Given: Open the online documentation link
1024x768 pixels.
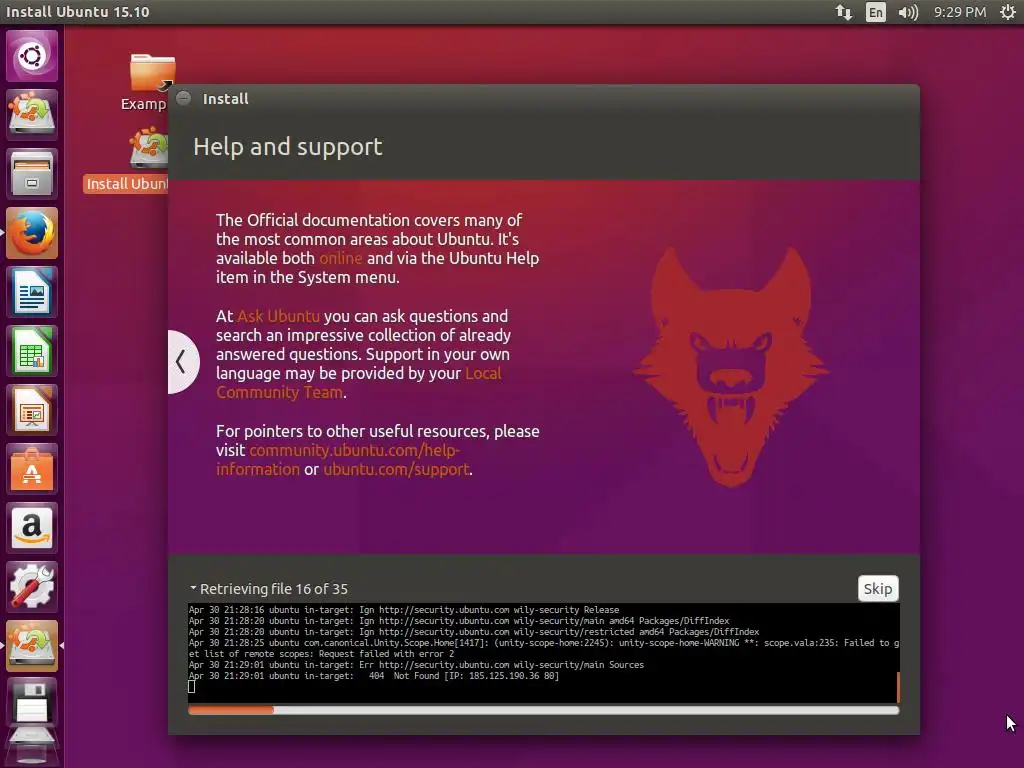Looking at the screenshot, I should [340, 258].
